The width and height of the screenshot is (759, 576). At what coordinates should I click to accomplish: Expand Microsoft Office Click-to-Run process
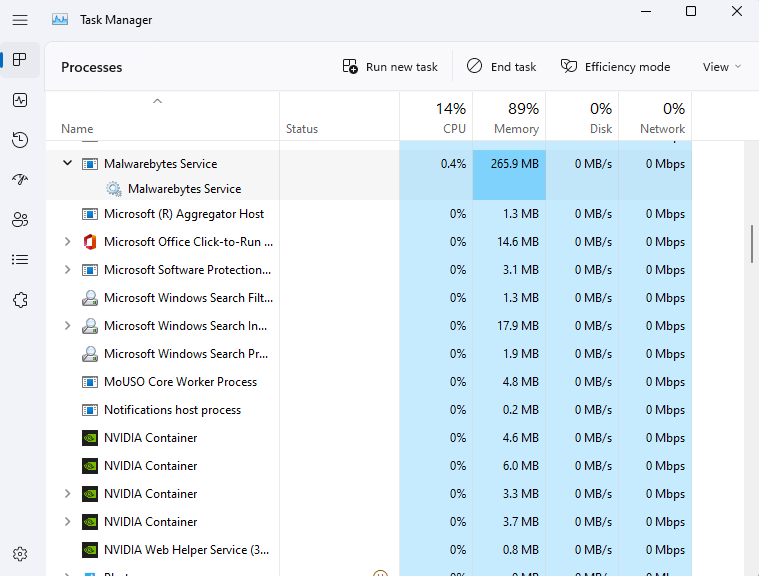[67, 242]
